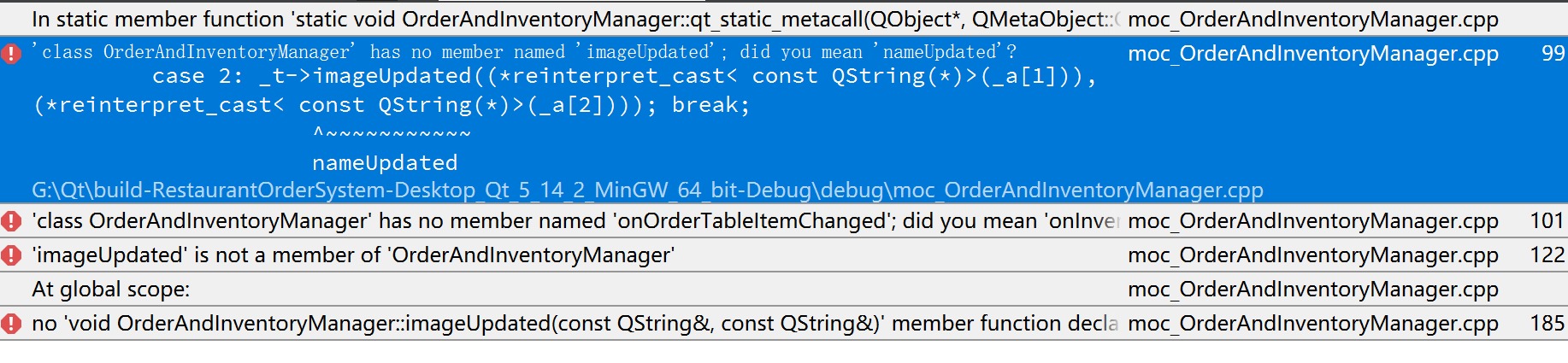
Task: Click the file name on the line 99 row
Action: click(1313, 54)
